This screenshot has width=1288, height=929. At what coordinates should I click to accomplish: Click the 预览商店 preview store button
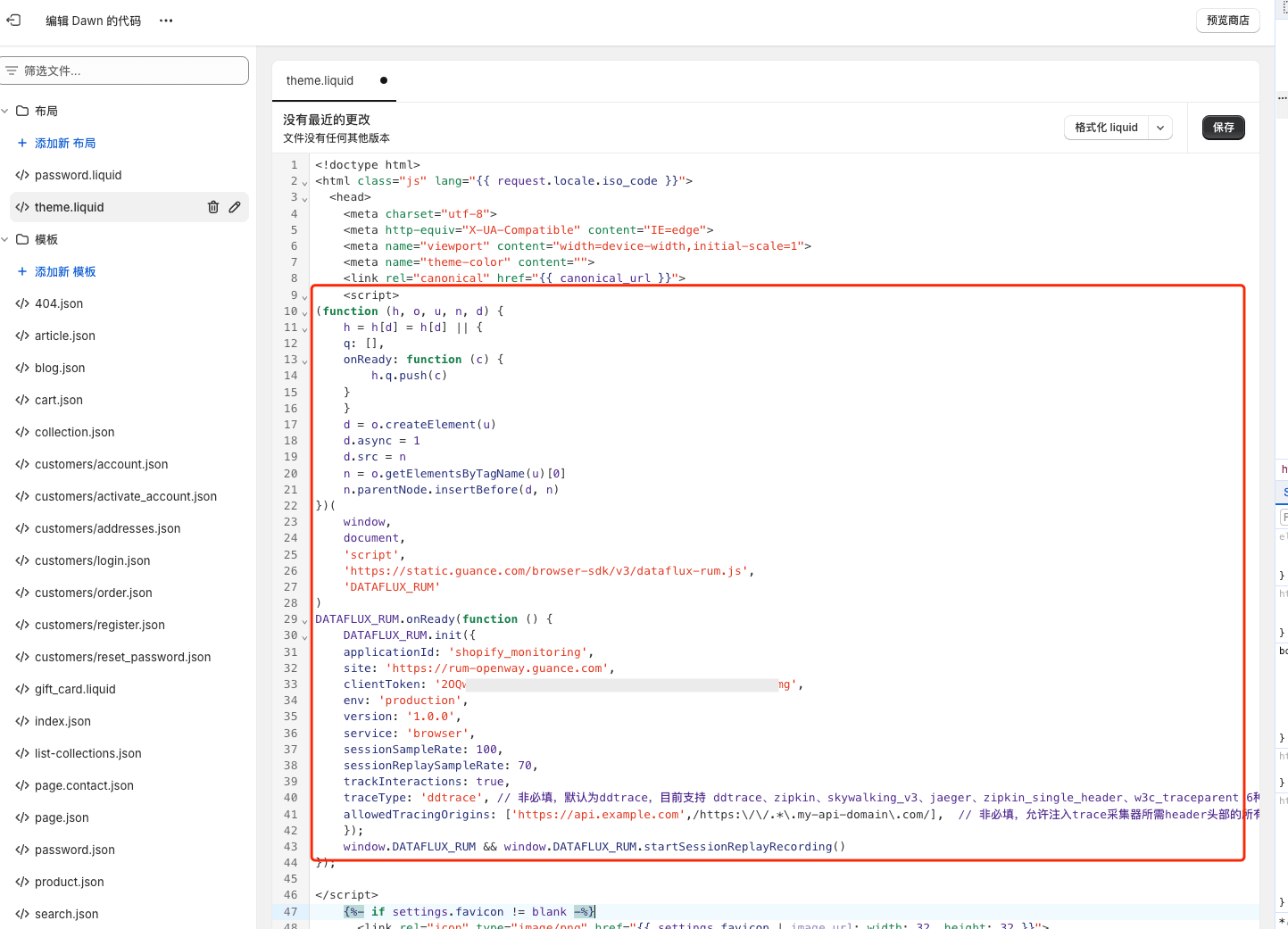click(1227, 21)
